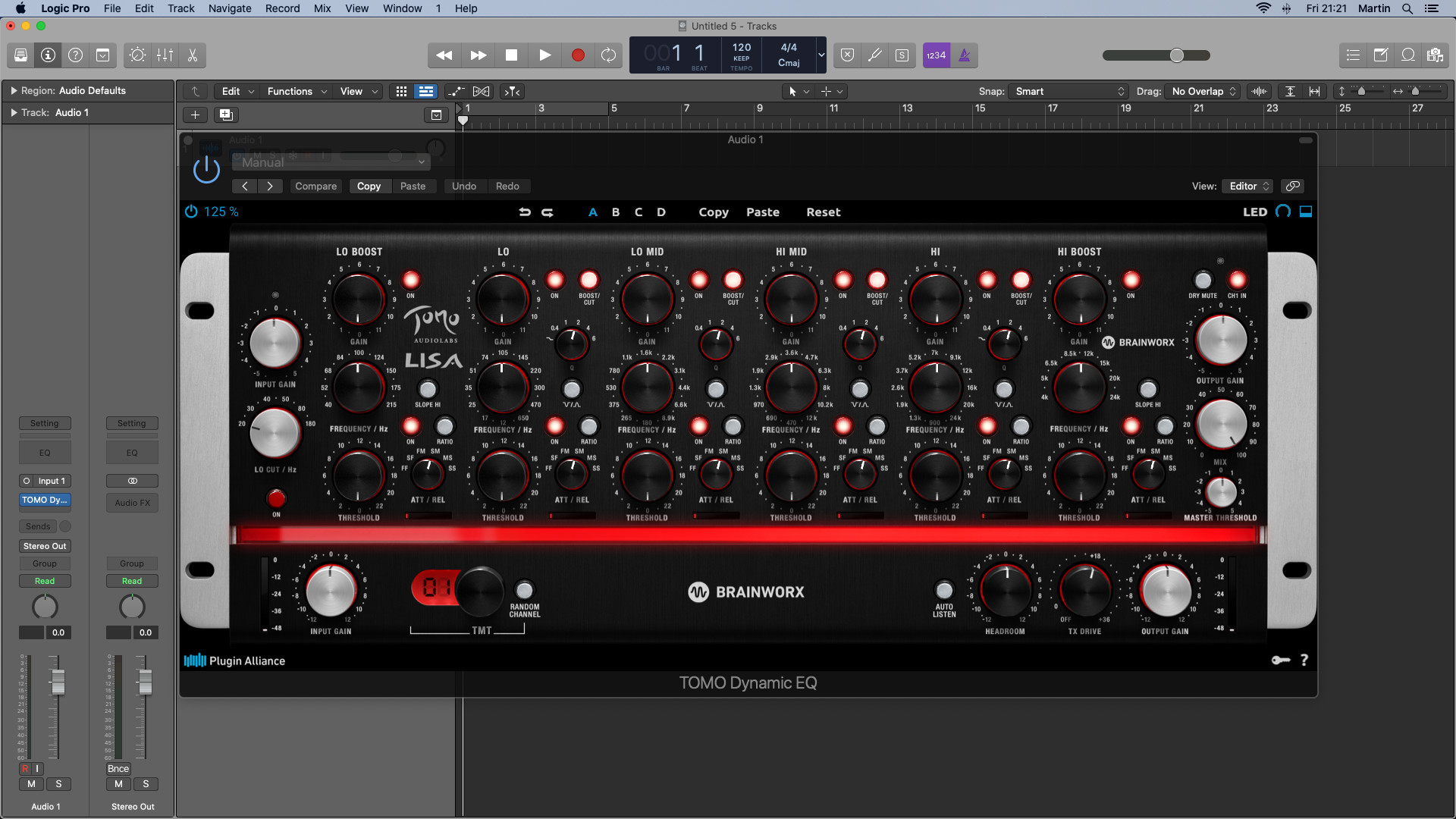Open the Loop Browser icon

tap(1408, 55)
